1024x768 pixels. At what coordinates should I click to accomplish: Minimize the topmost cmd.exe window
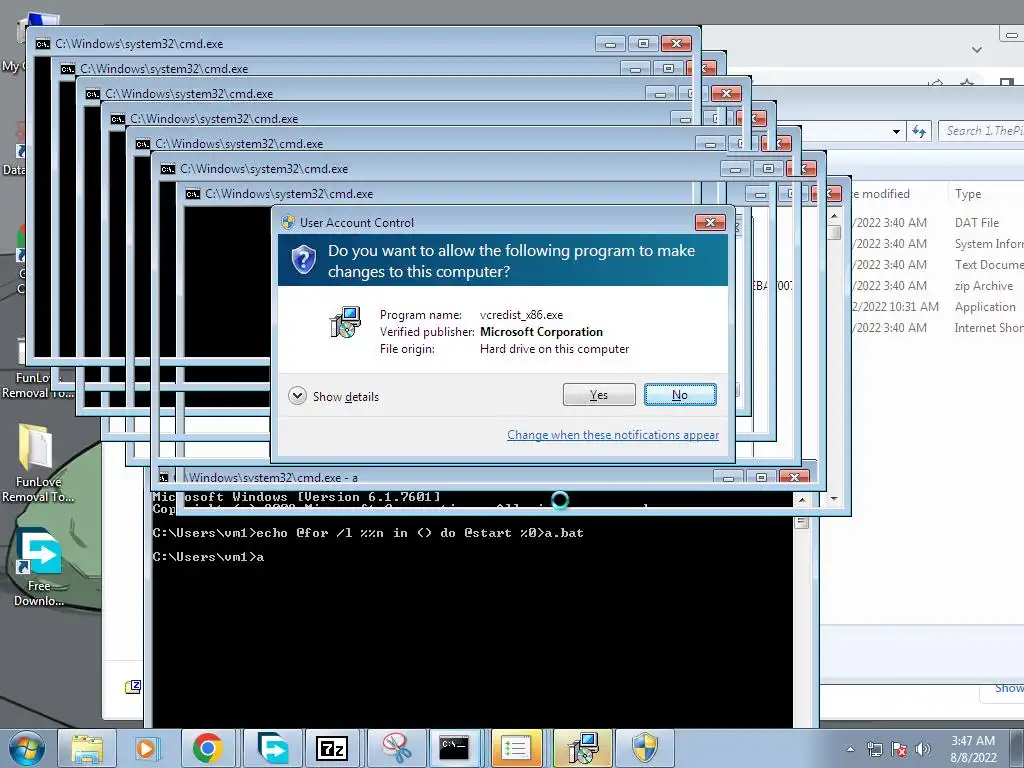click(611, 44)
